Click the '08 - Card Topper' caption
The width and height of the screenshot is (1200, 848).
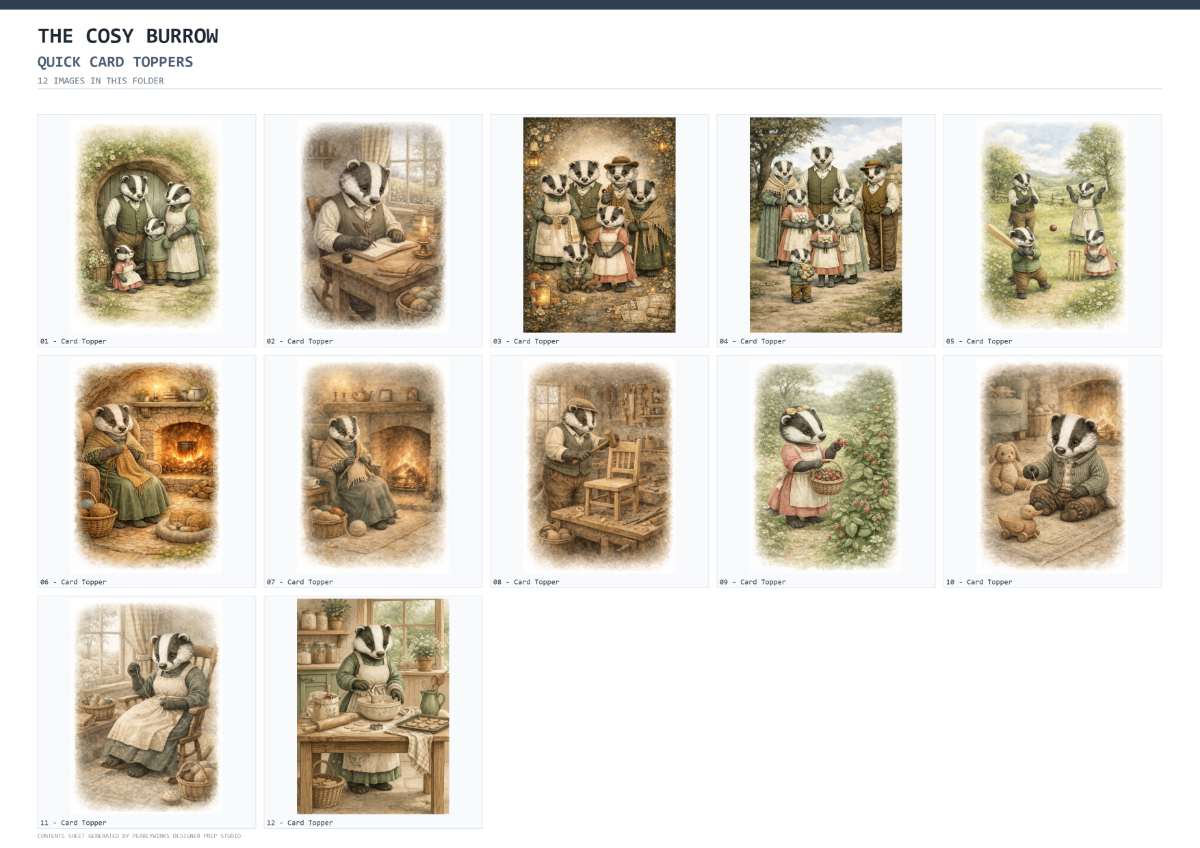pyautogui.click(x=526, y=582)
